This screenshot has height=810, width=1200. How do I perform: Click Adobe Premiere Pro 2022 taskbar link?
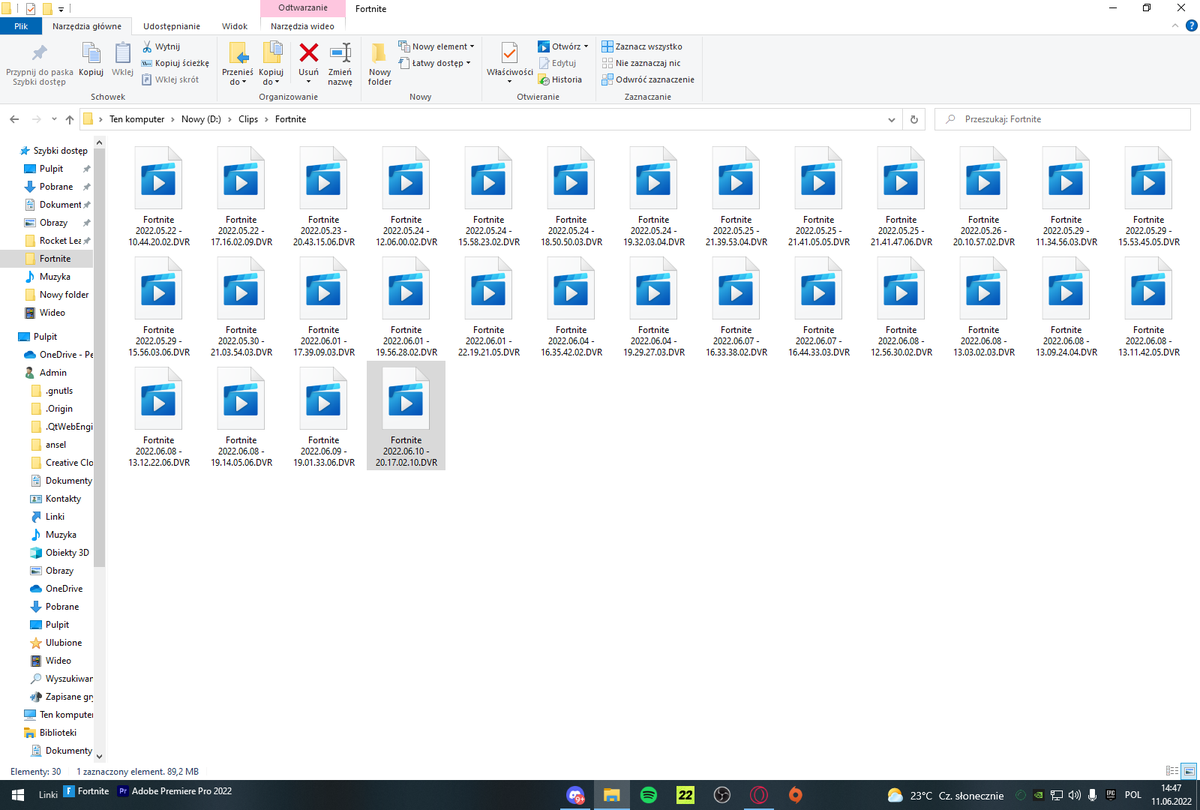click(175, 791)
